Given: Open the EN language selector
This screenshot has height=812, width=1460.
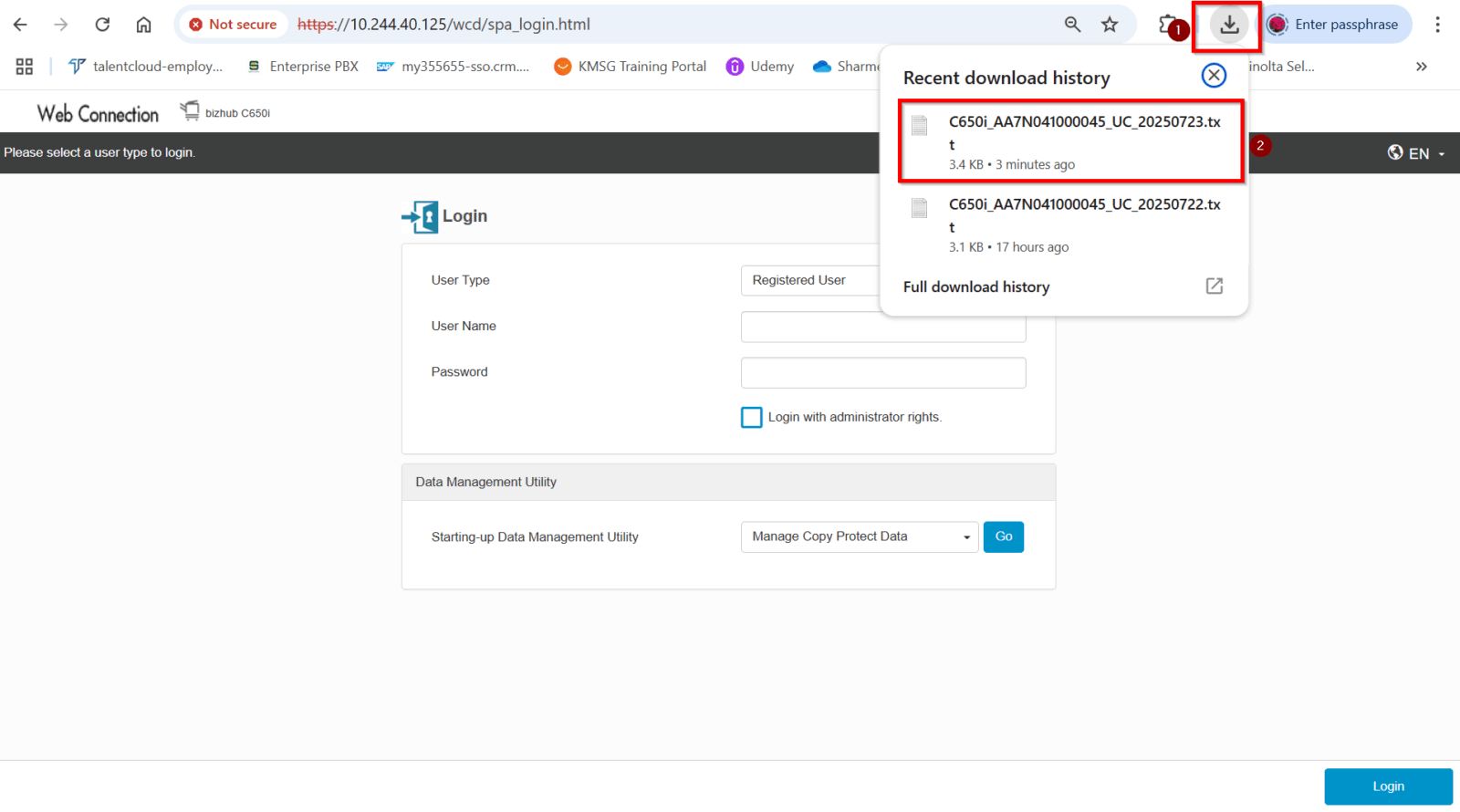Looking at the screenshot, I should (x=1416, y=153).
